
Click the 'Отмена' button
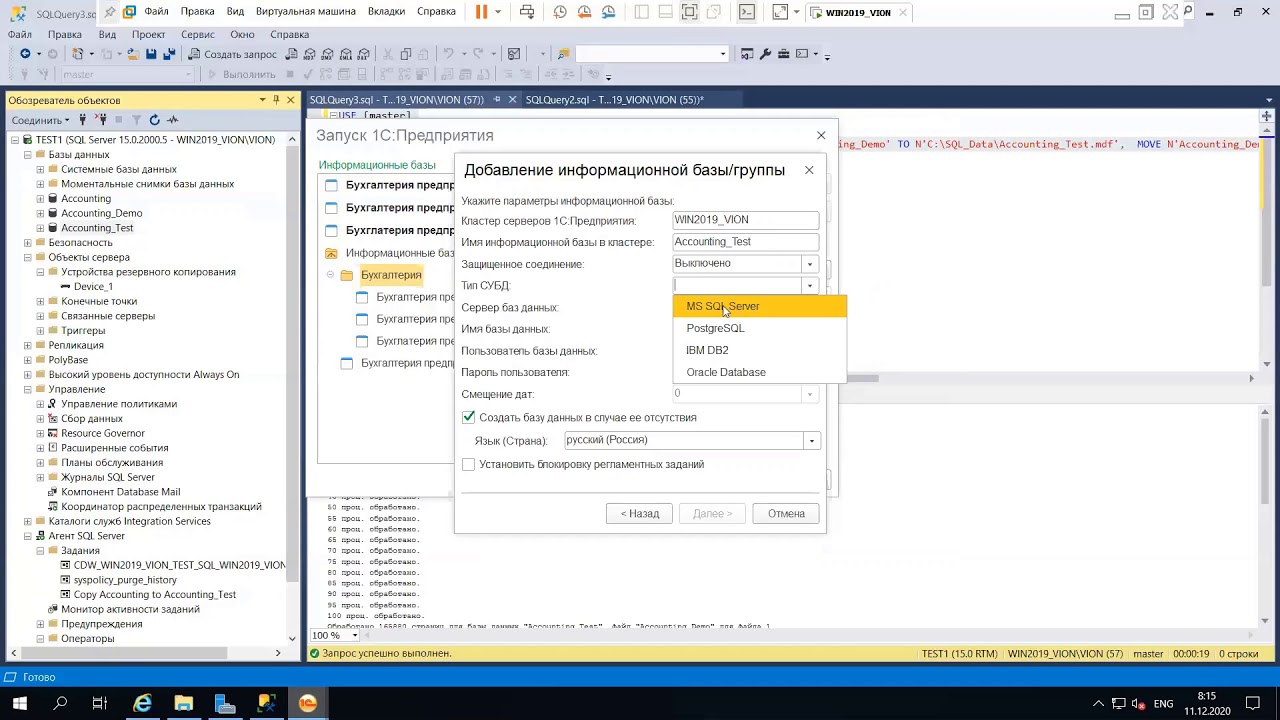pyautogui.click(x=786, y=513)
